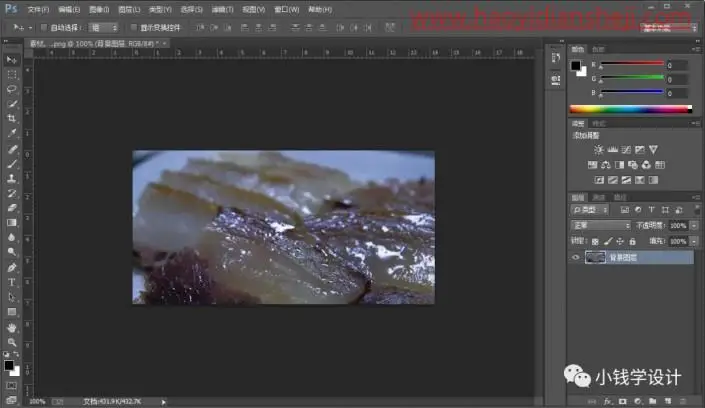Select the Move tool in the toolbox
Viewport: 705px width, 408px height.
[12, 60]
